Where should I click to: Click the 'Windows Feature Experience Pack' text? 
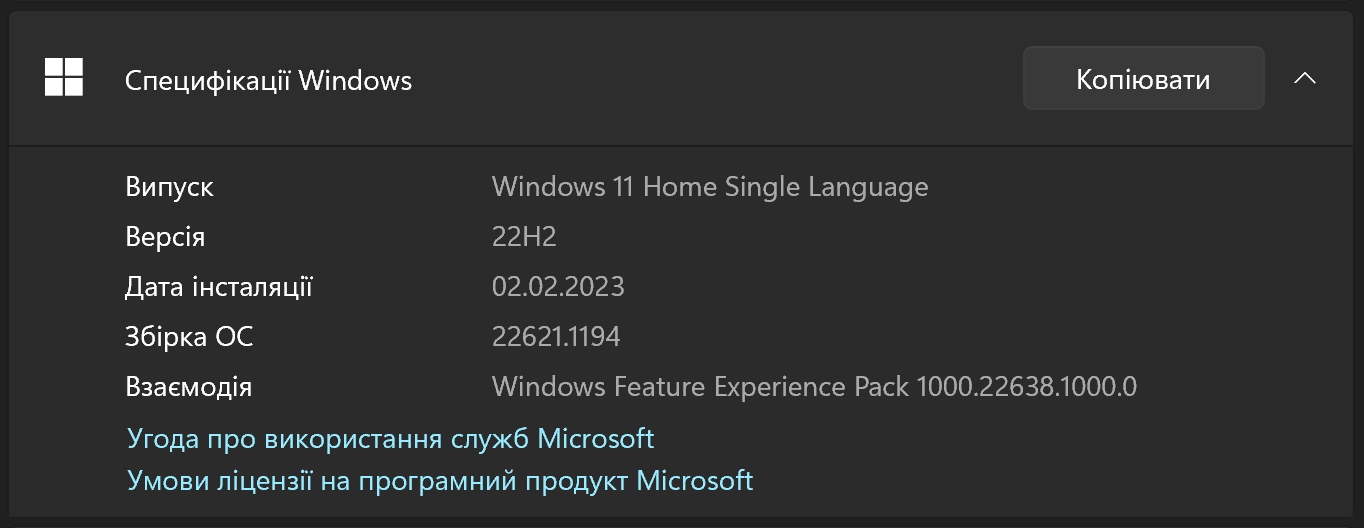(700, 387)
